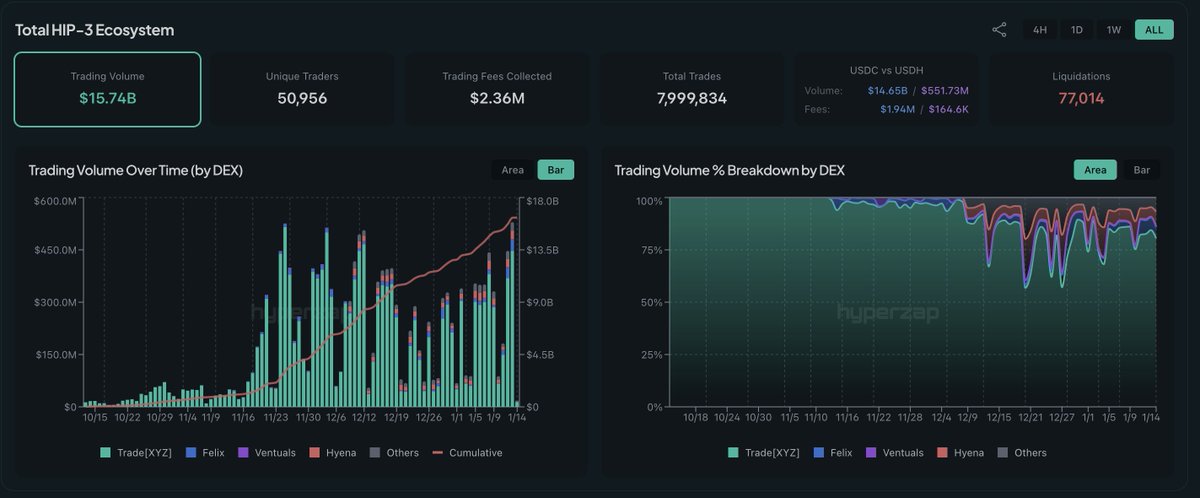Viewport: 1200px width, 498px height.
Task: Click the 50,956 unique traders value
Action: [302, 98]
